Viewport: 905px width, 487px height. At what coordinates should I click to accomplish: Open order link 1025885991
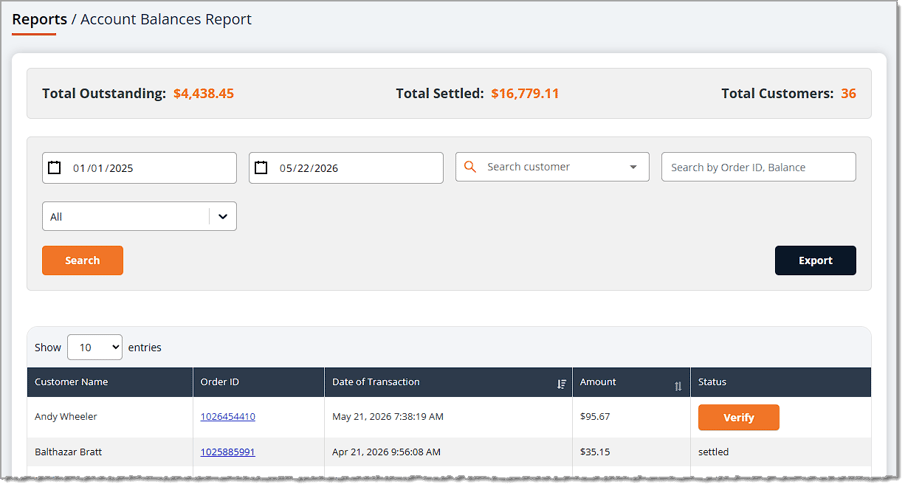point(227,452)
